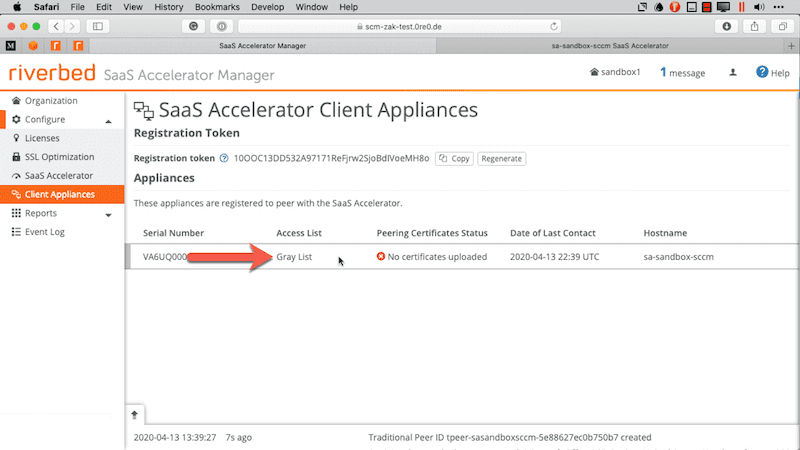Click the Organization home icon in sidebar
The image size is (800, 450).
tap(16, 101)
